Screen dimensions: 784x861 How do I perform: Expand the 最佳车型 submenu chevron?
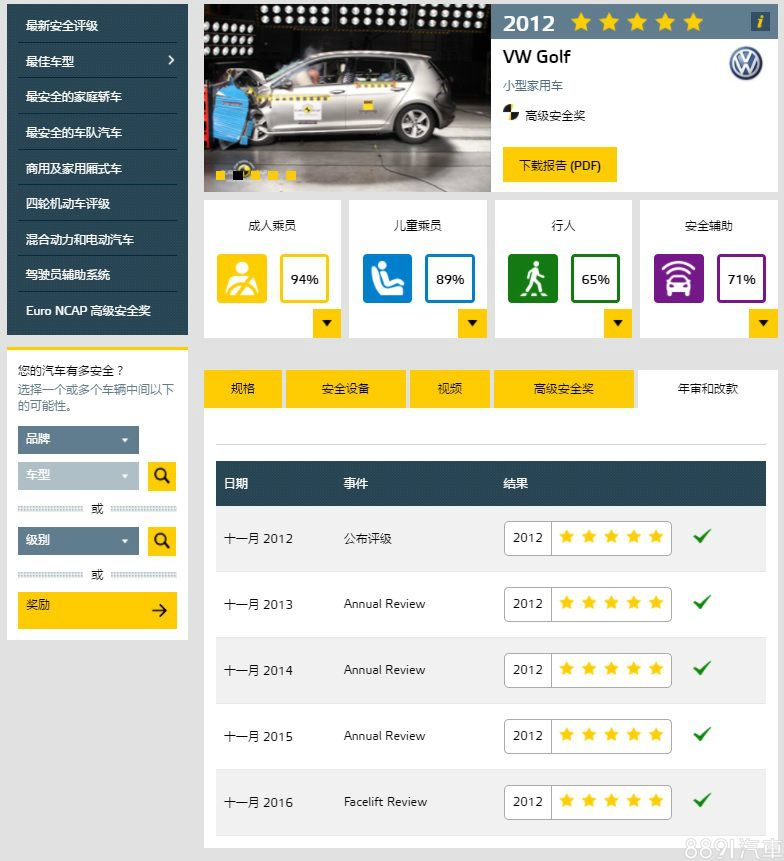coord(171,60)
